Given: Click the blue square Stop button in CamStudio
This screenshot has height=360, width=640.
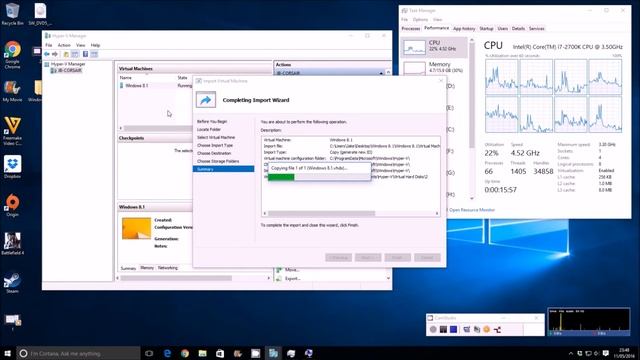Looking at the screenshot, I should point(453,329).
